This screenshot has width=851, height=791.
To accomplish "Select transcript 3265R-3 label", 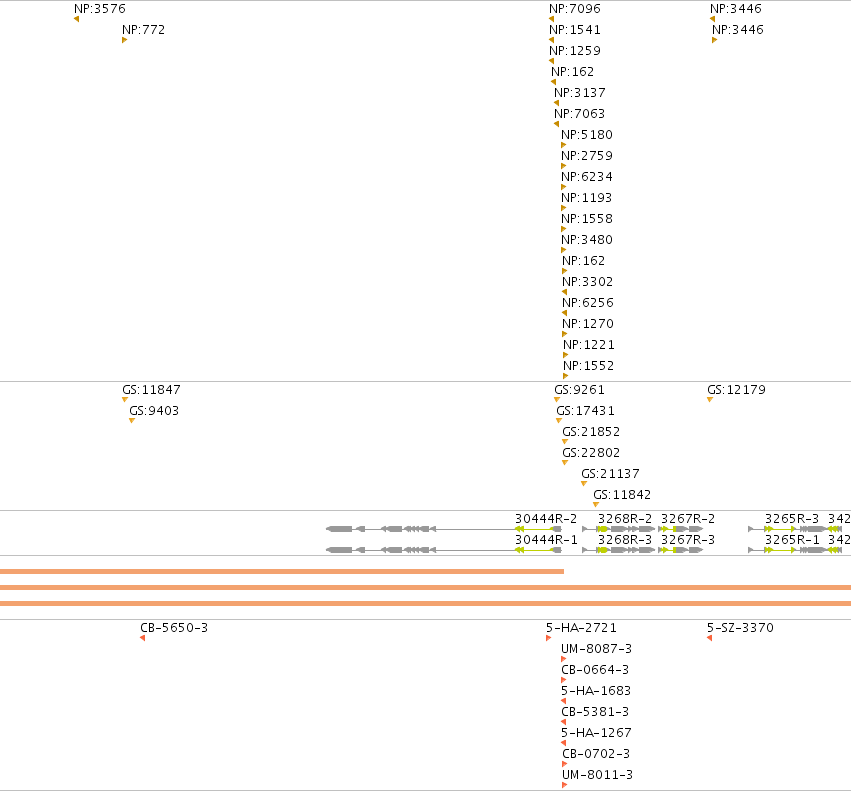I will [x=792, y=519].
